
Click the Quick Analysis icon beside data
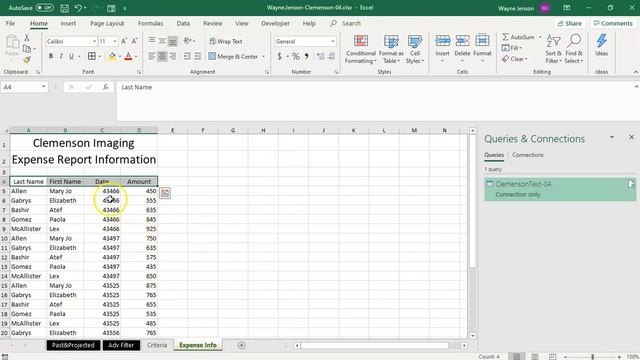pos(164,193)
